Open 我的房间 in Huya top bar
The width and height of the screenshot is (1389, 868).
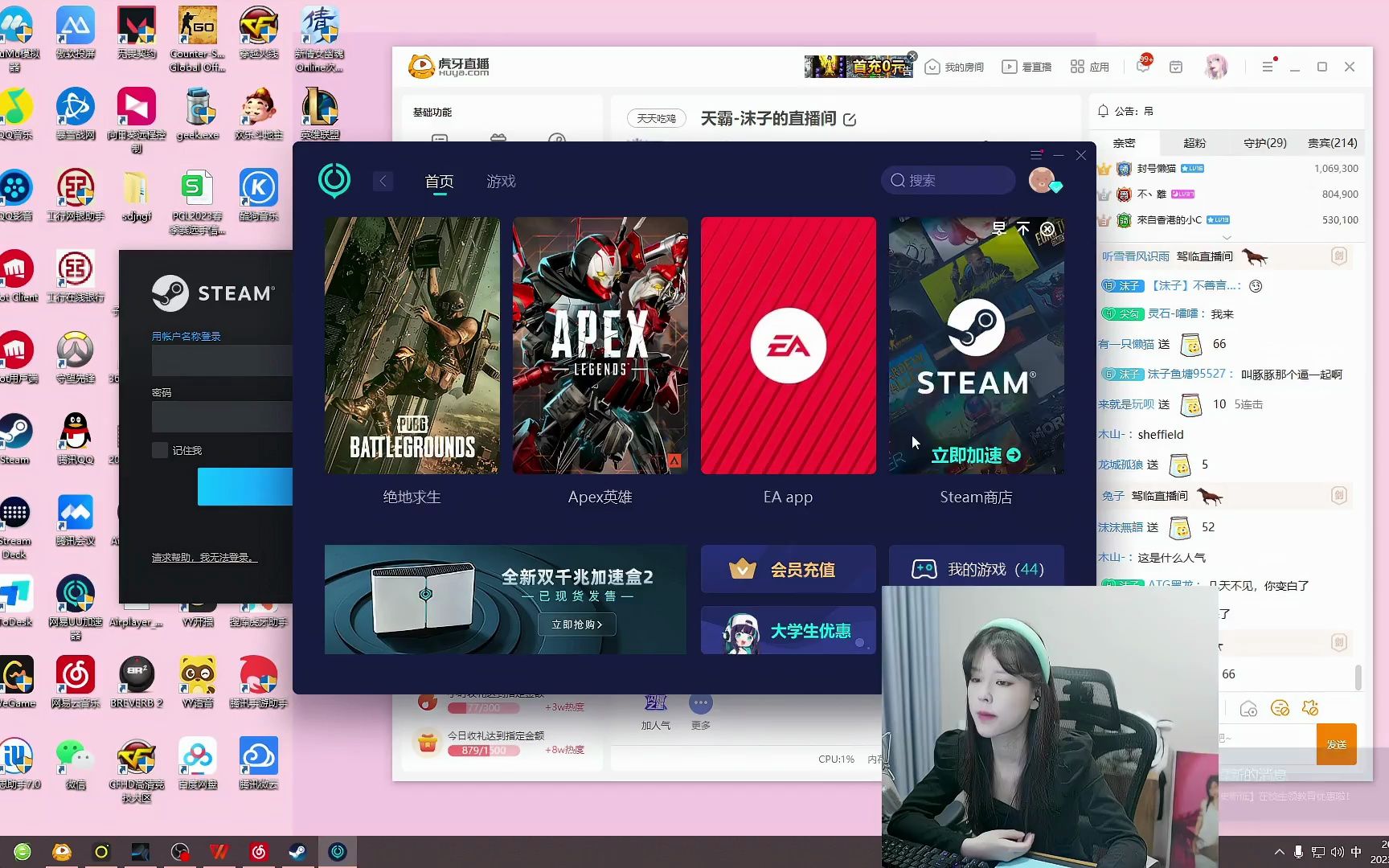click(x=955, y=67)
